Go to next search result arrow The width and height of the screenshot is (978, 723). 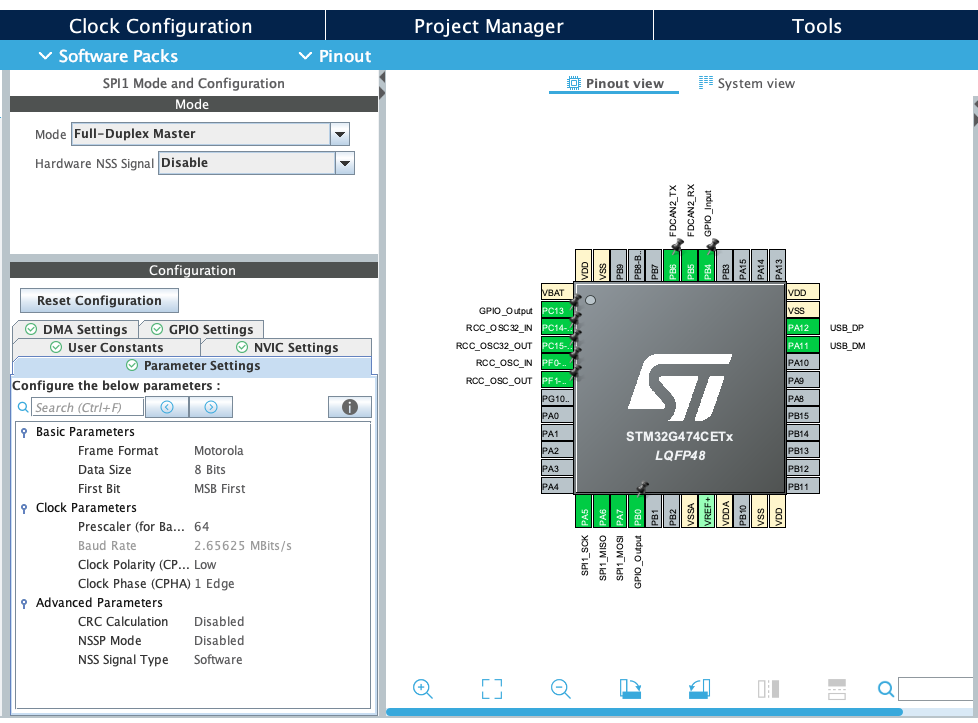click(x=211, y=407)
